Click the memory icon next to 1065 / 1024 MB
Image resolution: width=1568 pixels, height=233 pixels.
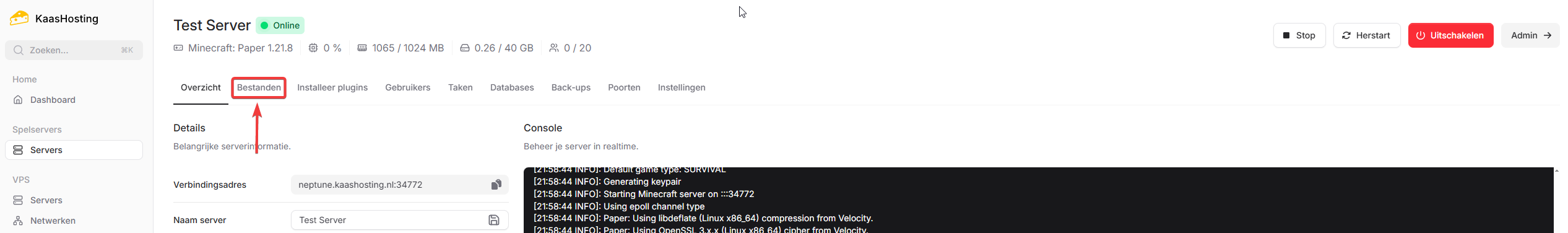point(362,48)
